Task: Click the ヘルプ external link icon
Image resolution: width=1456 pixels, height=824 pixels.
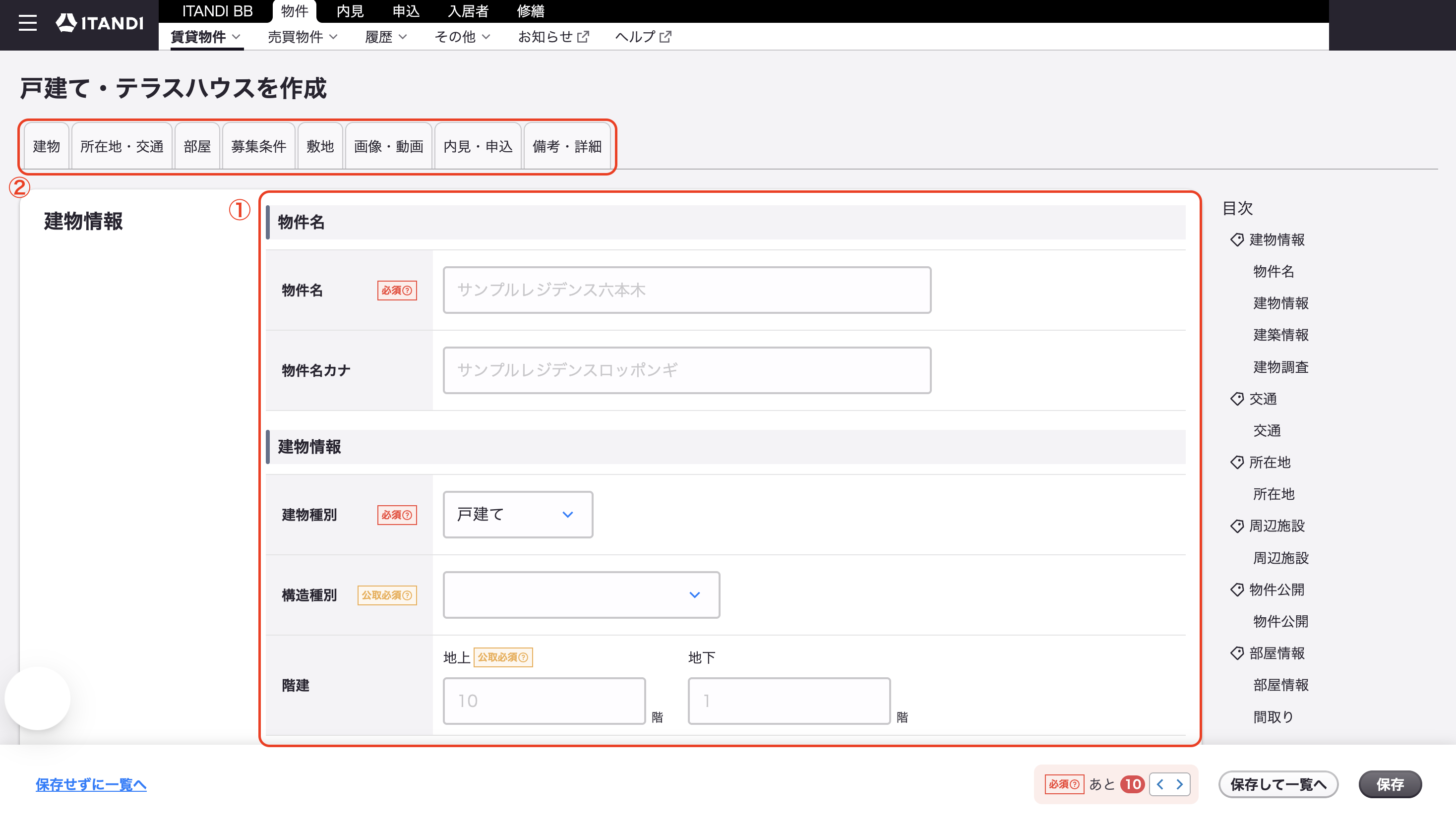Action: [666, 37]
